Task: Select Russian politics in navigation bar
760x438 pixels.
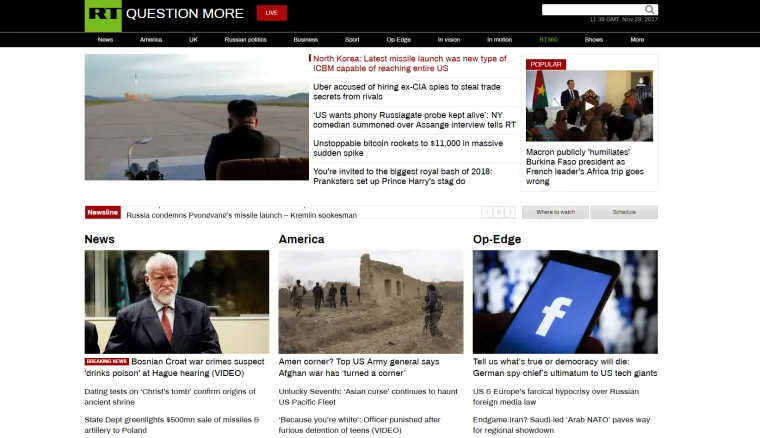Action: click(245, 40)
